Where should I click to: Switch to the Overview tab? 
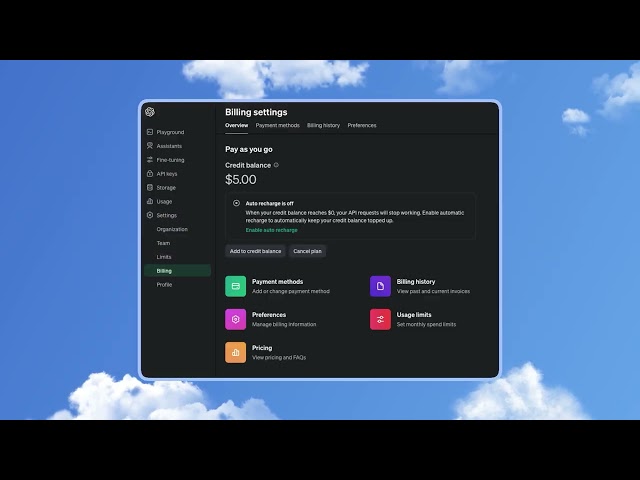click(236, 125)
